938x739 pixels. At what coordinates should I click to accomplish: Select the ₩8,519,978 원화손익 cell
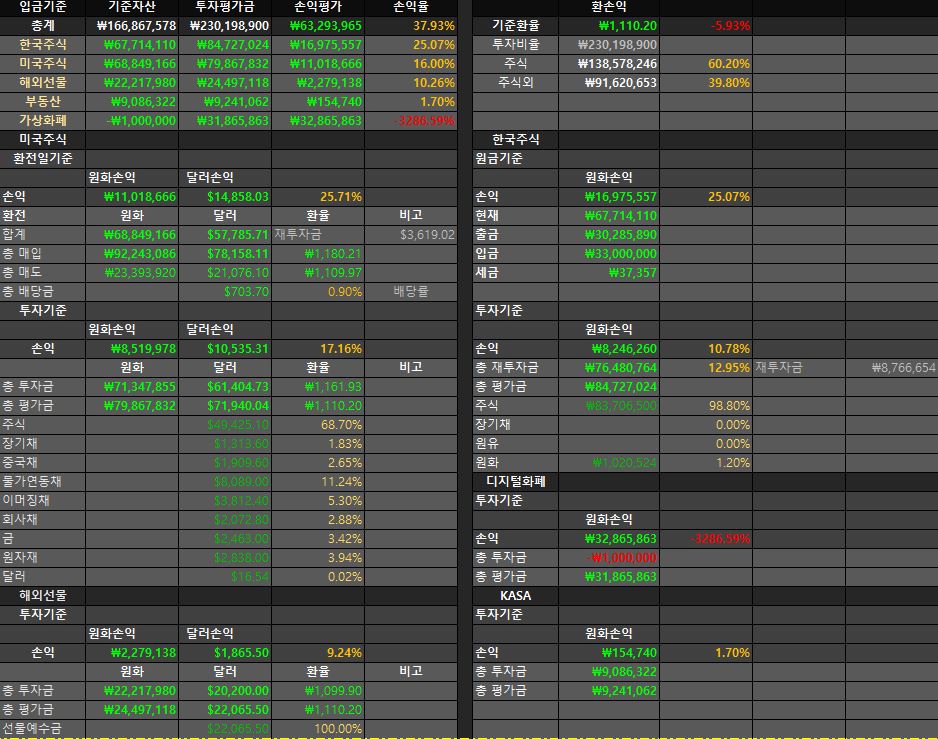click(x=132, y=348)
